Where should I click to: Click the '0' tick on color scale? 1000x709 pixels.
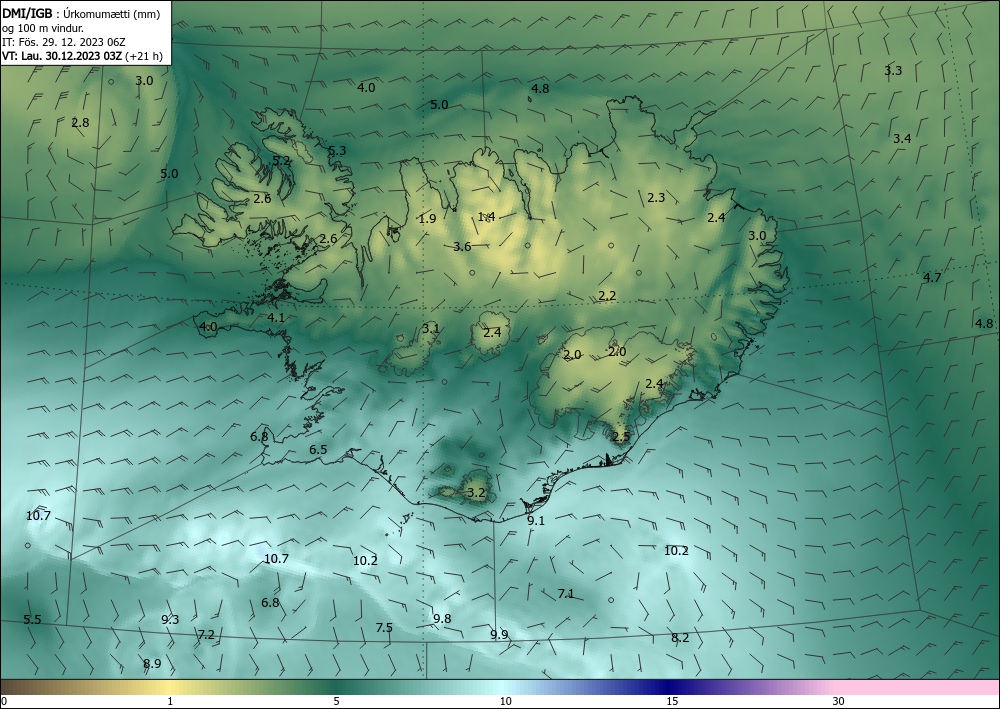[x=4, y=702]
